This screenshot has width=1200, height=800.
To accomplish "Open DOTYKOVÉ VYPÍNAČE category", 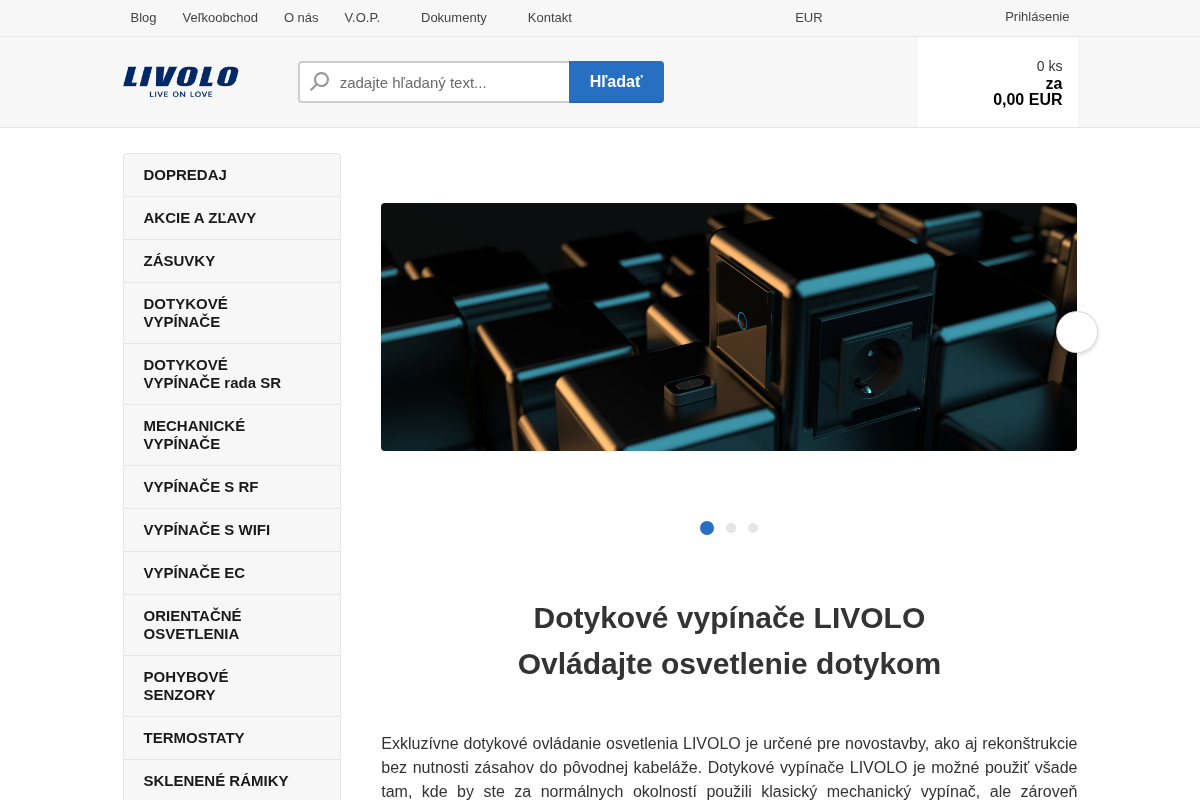I will pos(232,313).
